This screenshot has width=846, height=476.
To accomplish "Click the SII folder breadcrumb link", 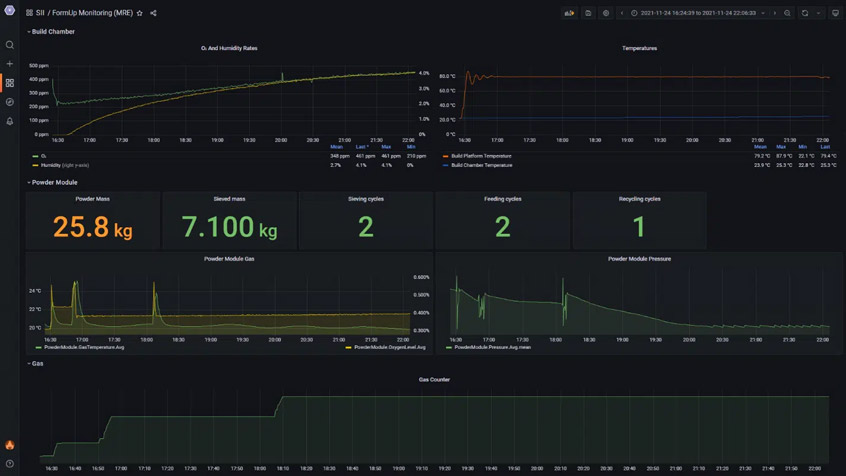I will pos(40,13).
